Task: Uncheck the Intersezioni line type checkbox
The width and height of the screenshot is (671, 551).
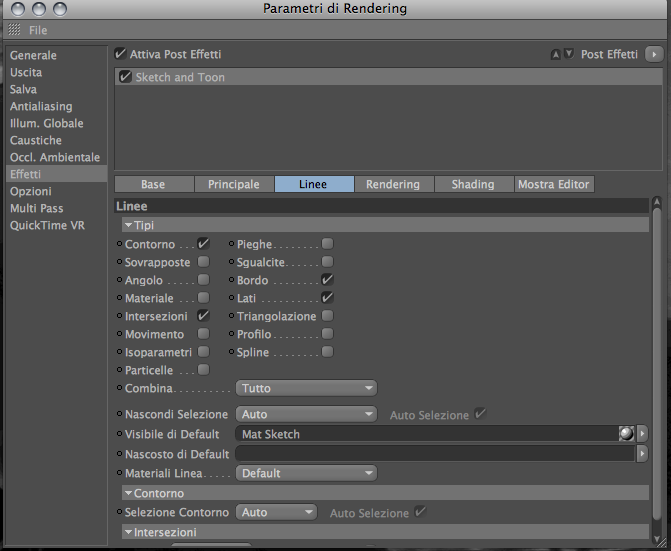Action: 203,315
